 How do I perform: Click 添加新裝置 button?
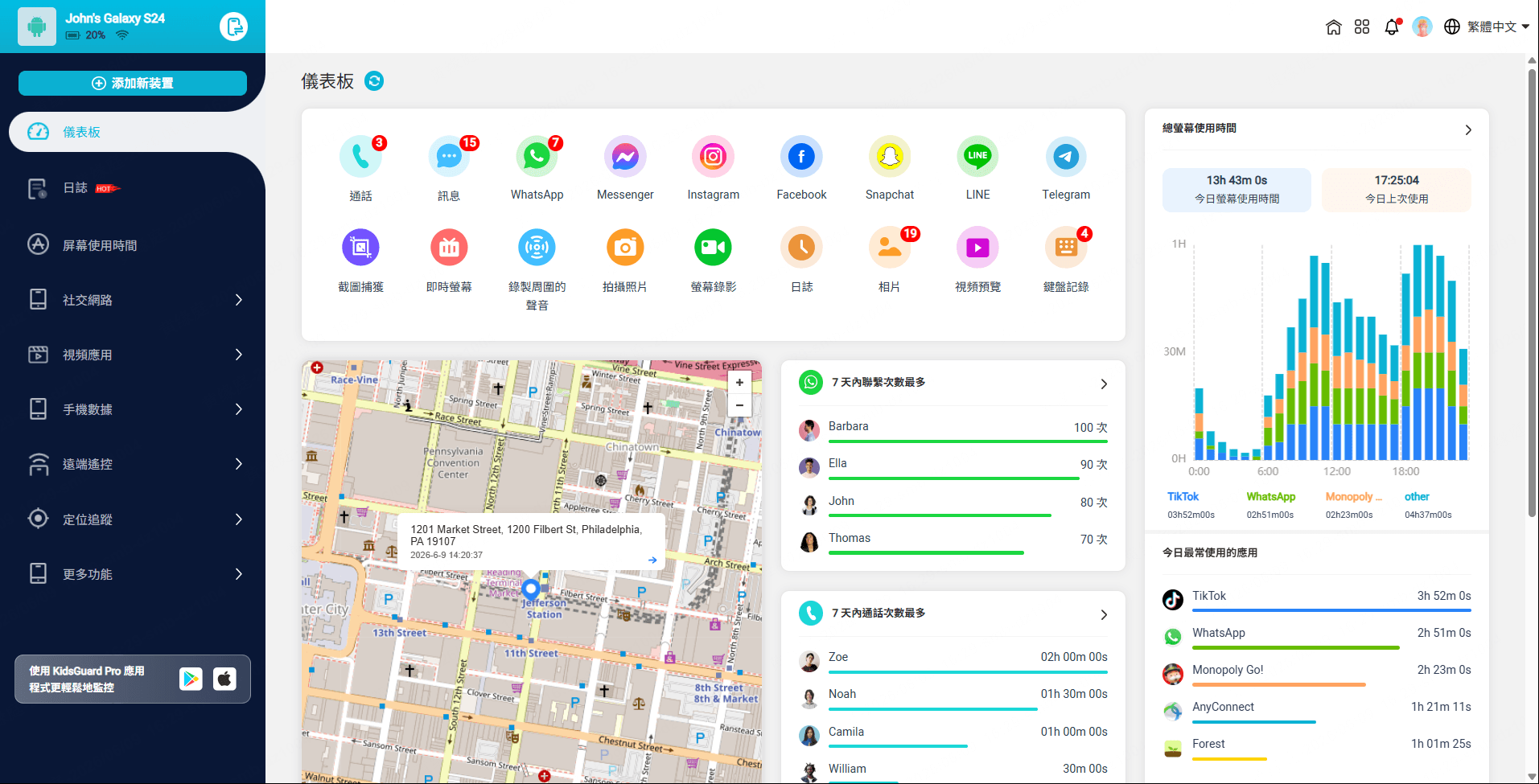133,83
